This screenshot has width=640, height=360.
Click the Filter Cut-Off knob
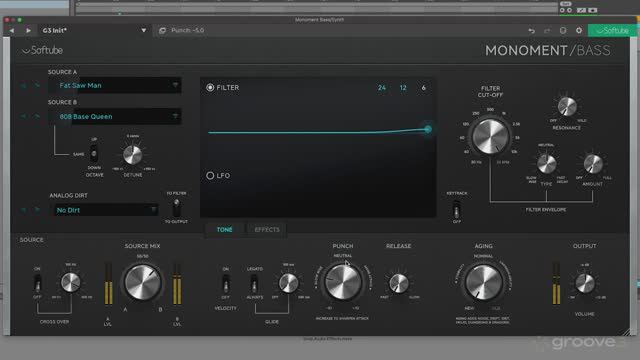[490, 137]
